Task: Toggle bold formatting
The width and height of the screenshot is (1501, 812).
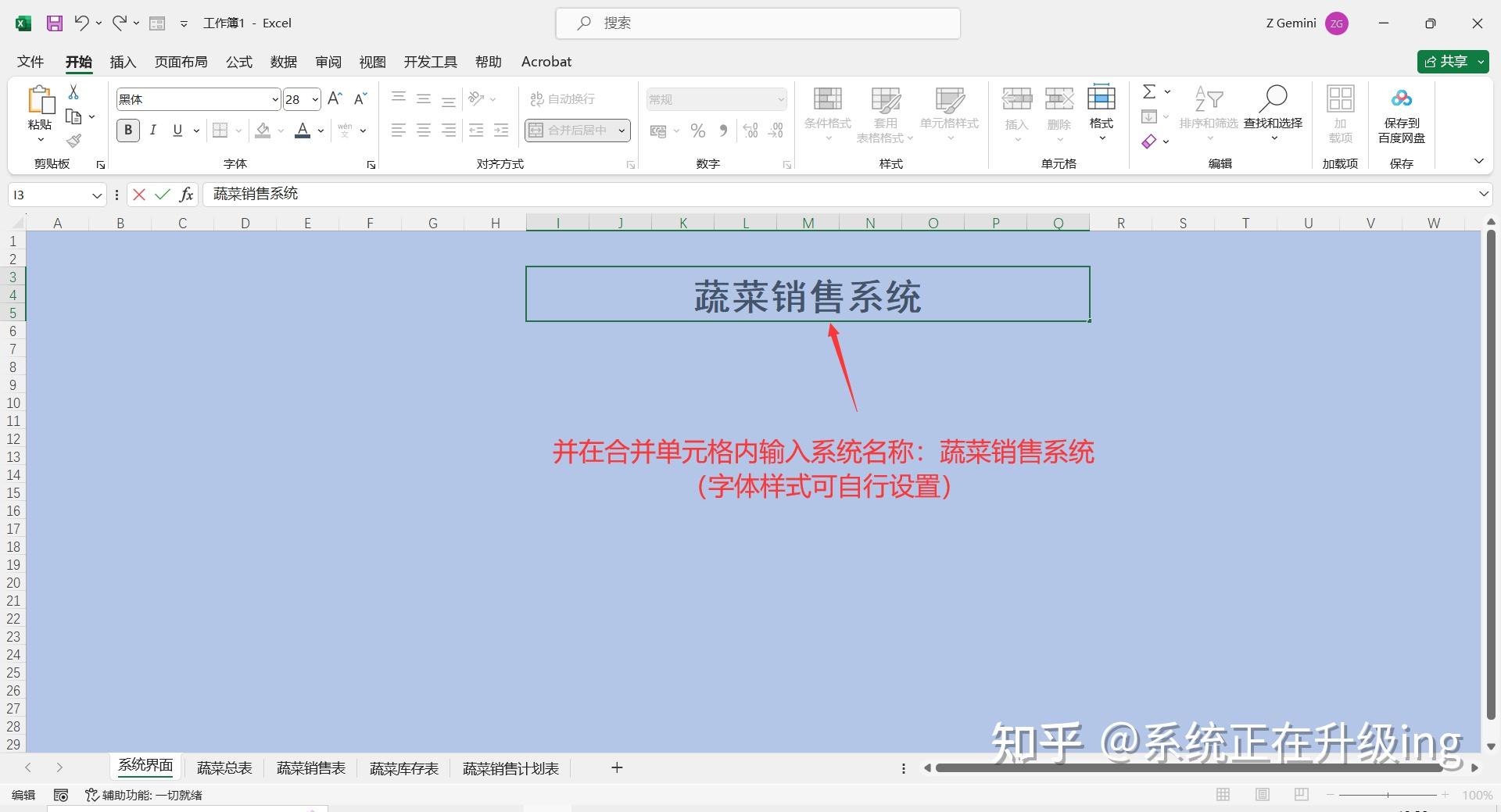Action: pyautogui.click(x=127, y=130)
